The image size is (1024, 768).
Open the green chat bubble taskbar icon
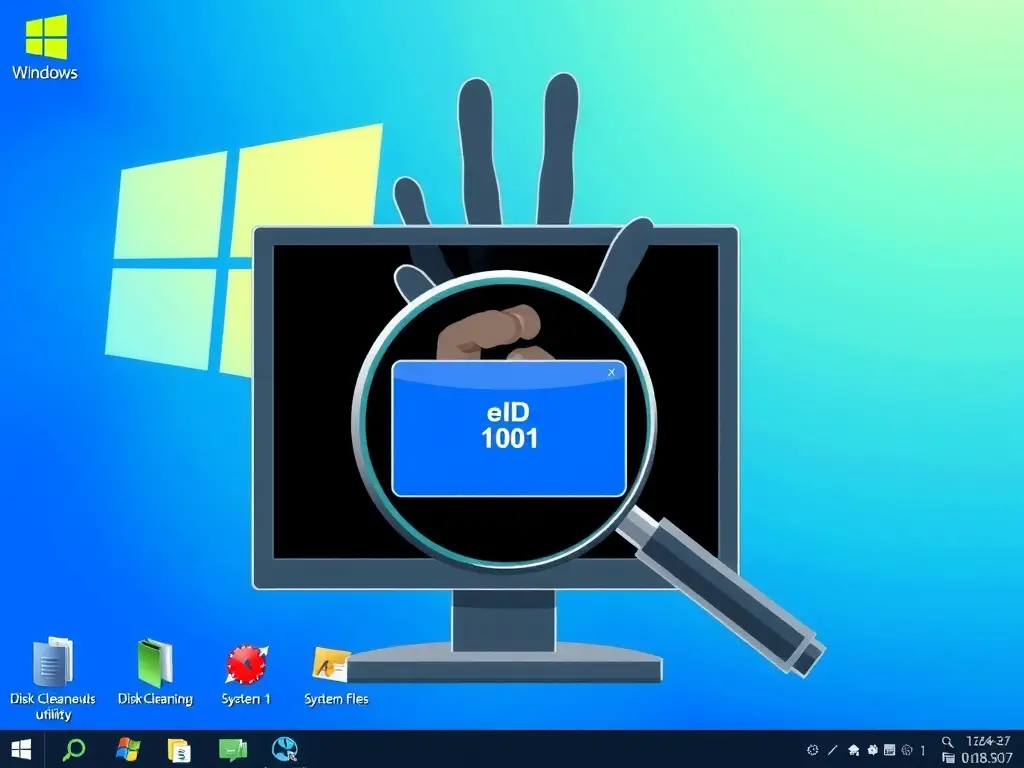[232, 750]
